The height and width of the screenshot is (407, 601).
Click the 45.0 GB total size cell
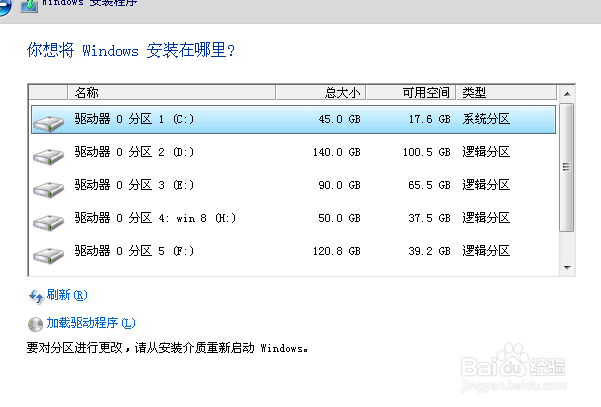pos(339,120)
